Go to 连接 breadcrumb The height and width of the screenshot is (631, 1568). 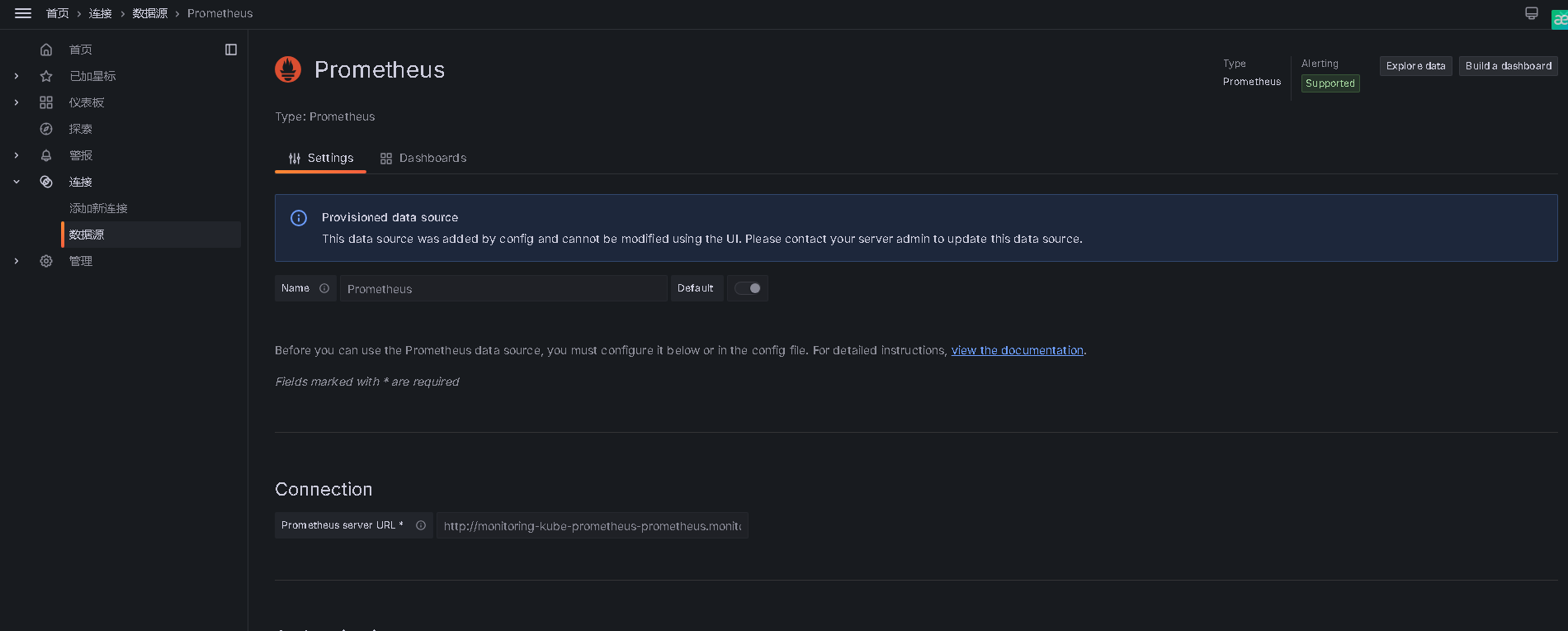click(101, 13)
